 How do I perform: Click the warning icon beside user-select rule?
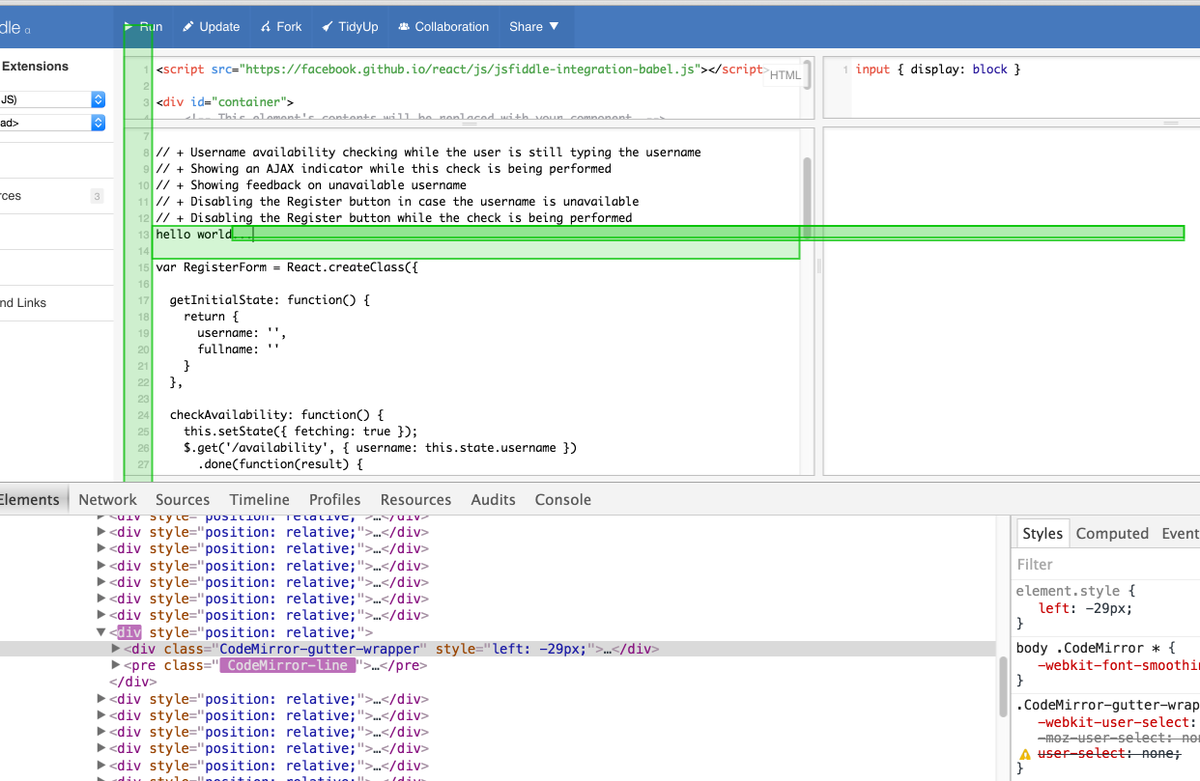[x=1024, y=754]
